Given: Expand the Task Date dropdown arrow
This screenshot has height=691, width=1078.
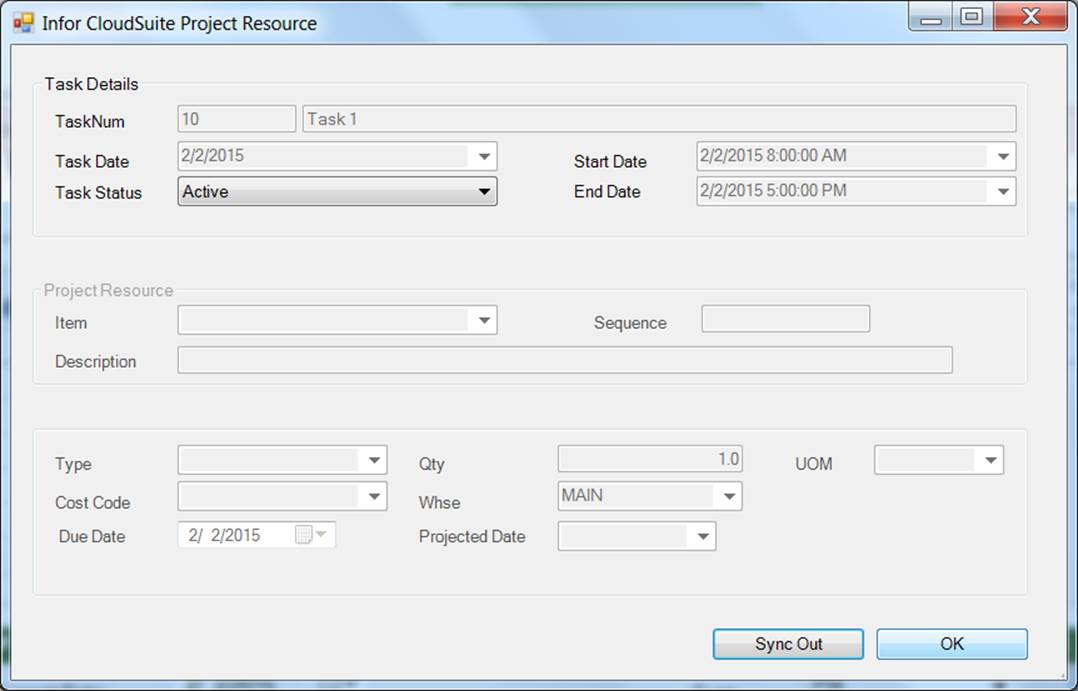Looking at the screenshot, I should (x=484, y=157).
